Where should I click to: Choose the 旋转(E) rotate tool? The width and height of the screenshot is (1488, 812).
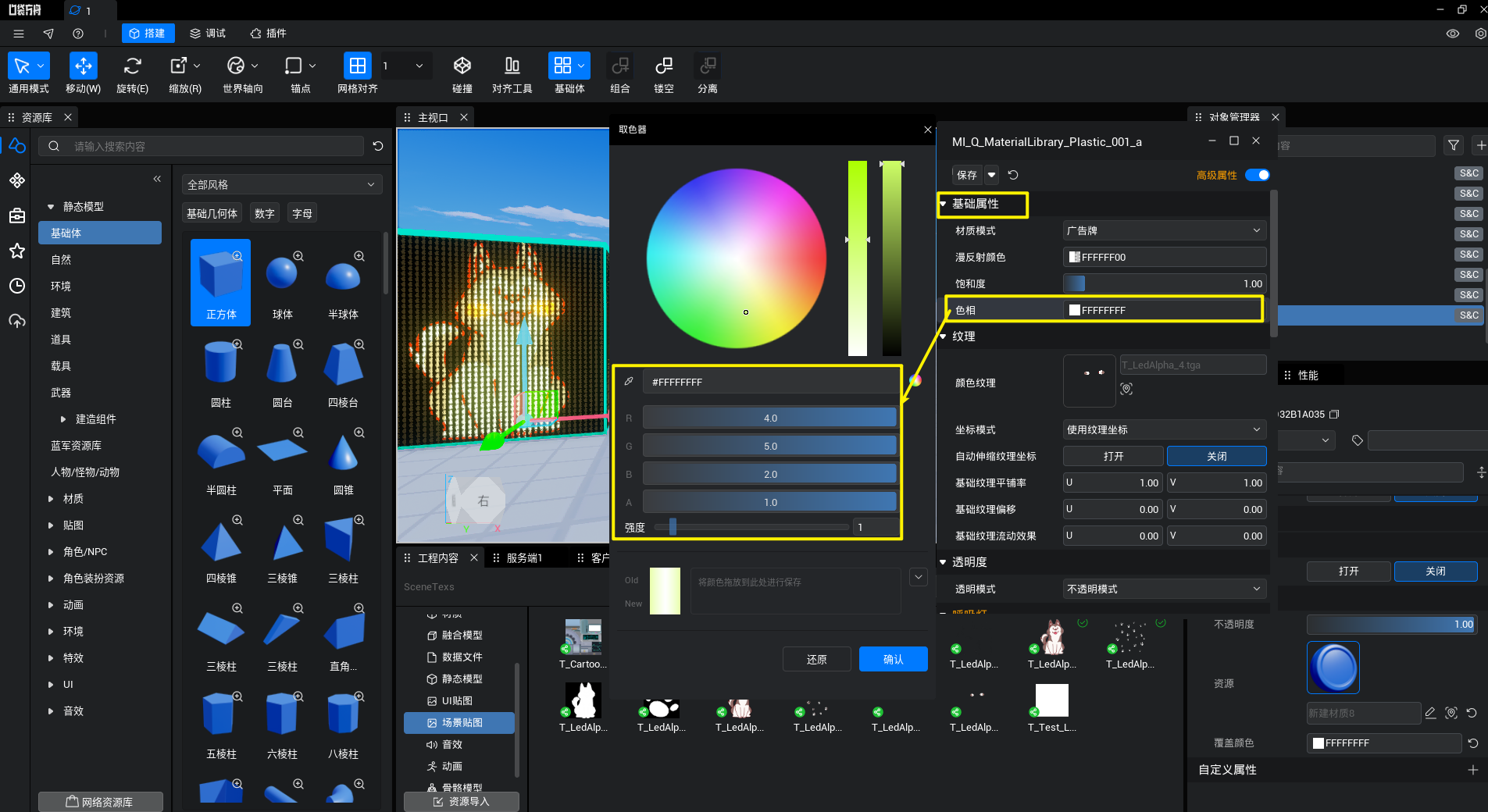132,66
